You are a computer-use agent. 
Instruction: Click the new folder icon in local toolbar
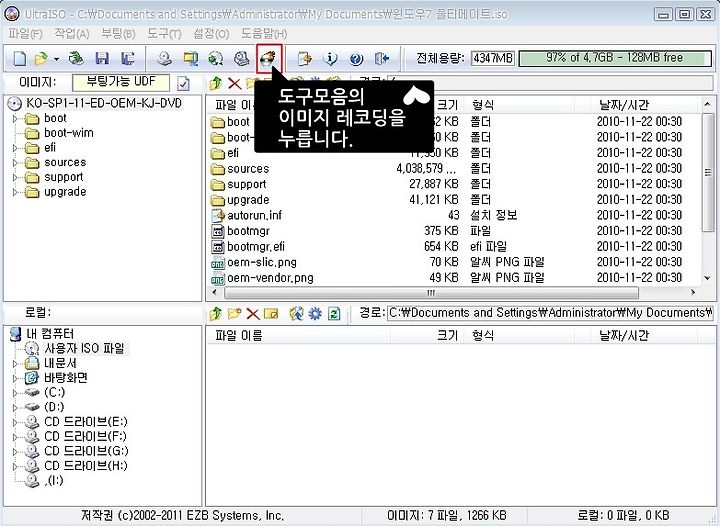point(235,313)
